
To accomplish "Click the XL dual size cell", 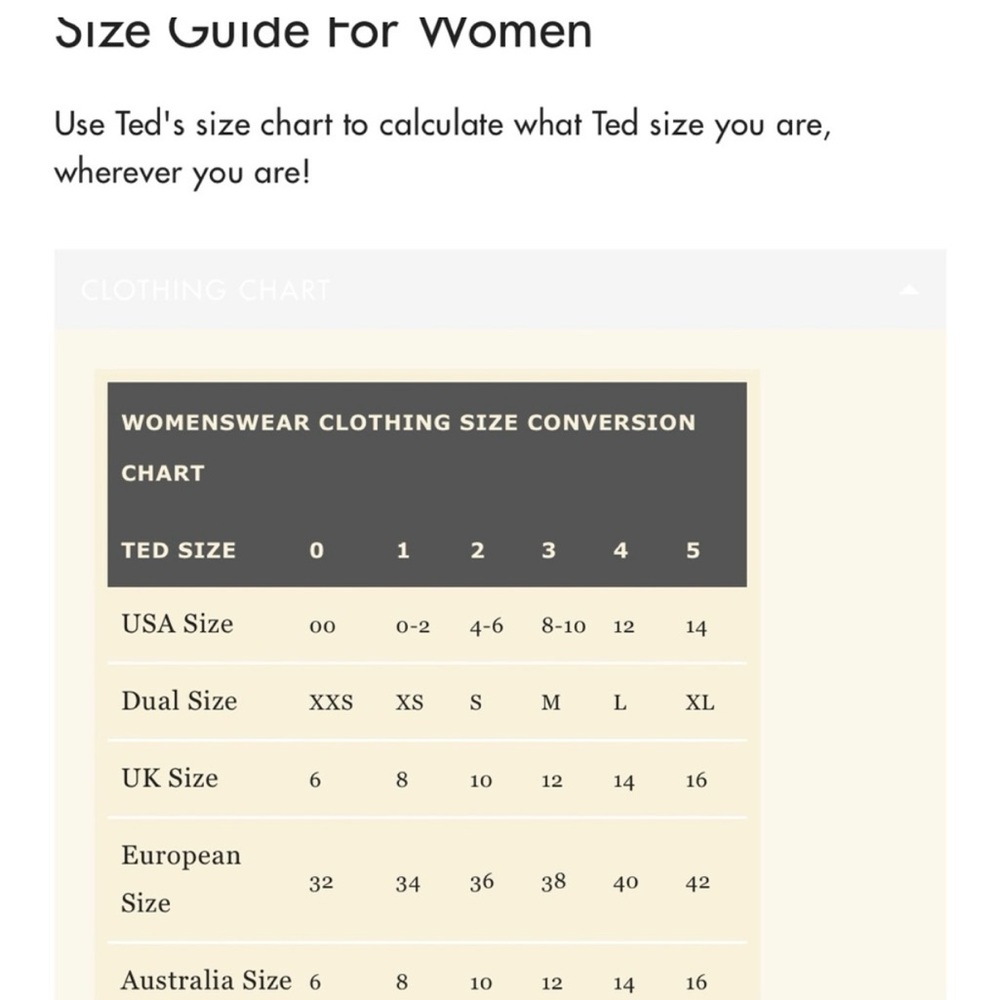I will click(700, 702).
